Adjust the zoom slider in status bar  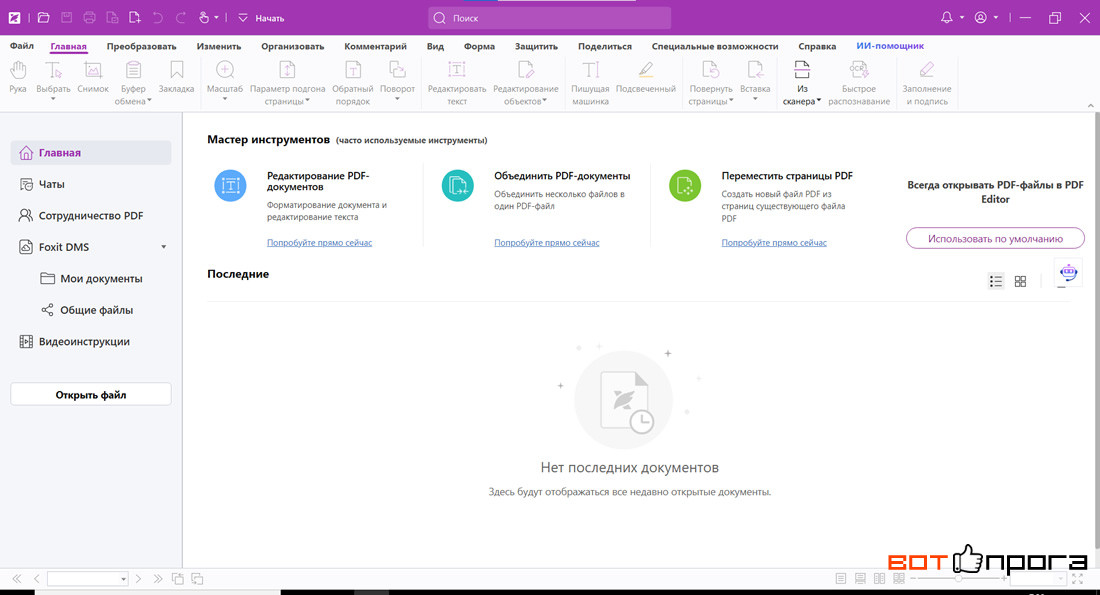pos(958,579)
